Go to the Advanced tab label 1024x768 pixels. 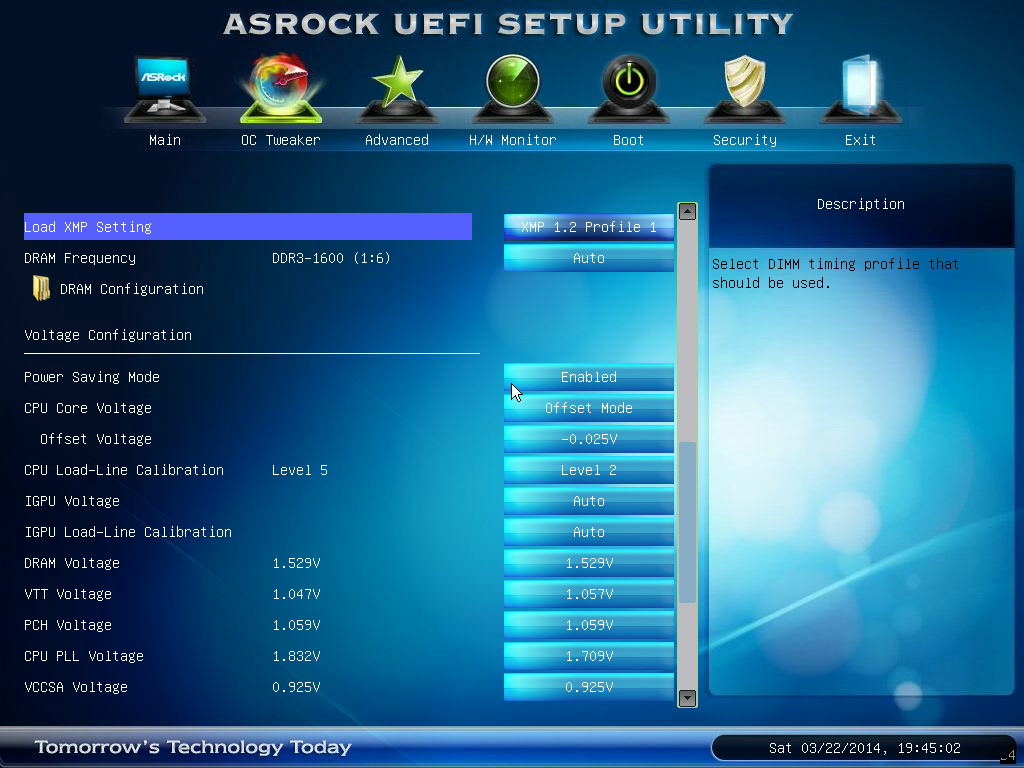tap(396, 140)
